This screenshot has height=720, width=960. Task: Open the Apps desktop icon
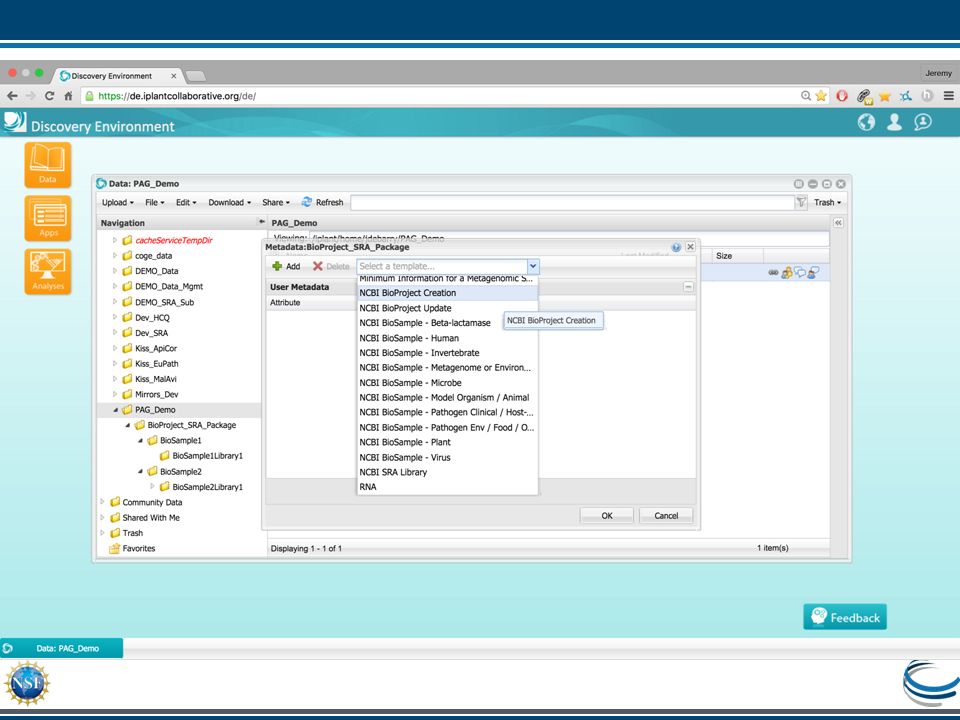48,218
